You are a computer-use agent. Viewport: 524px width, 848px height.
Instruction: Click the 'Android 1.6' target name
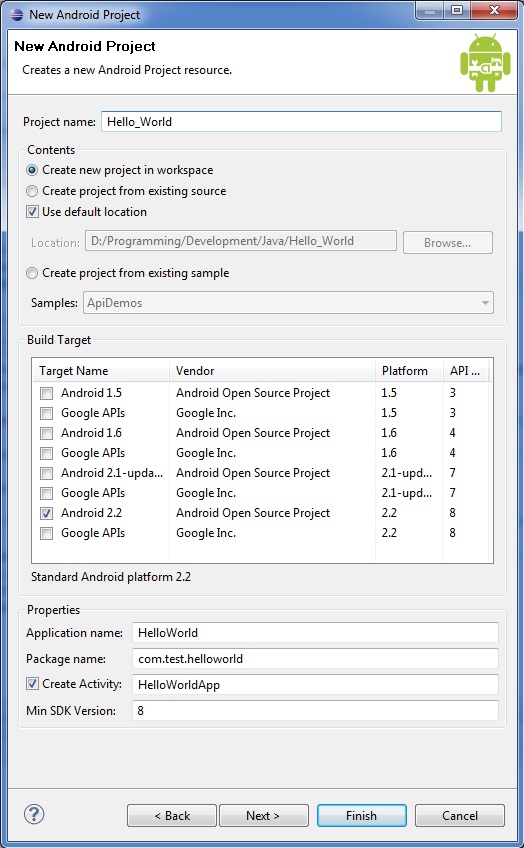91,433
